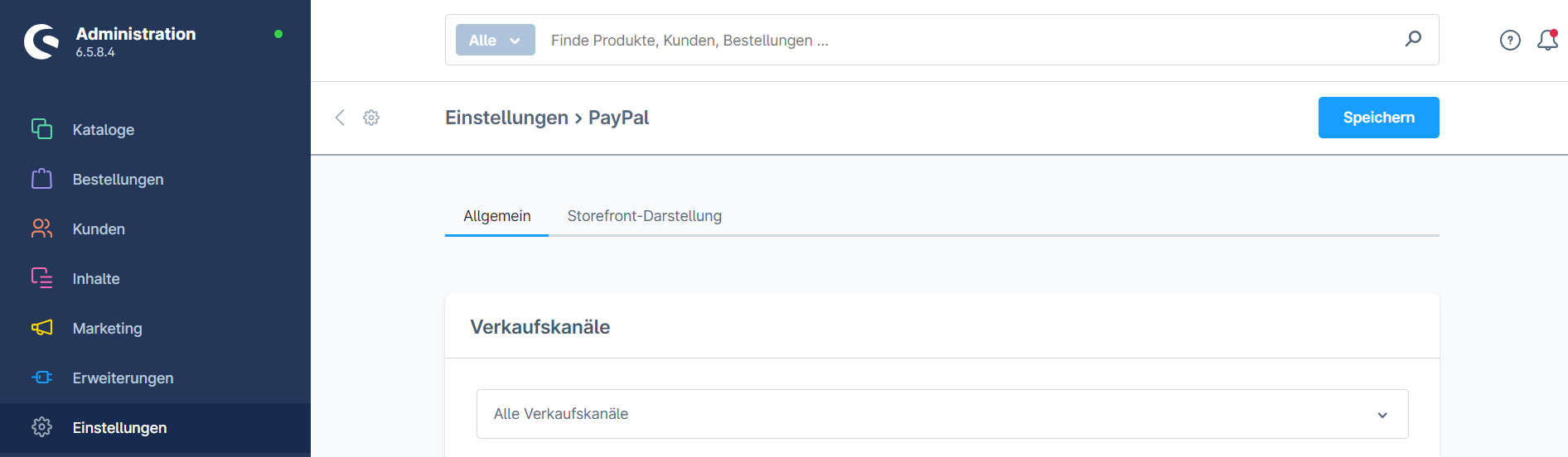Image resolution: width=1568 pixels, height=457 pixels.
Task: Click the Kataloge sidebar icon
Action: 41,129
